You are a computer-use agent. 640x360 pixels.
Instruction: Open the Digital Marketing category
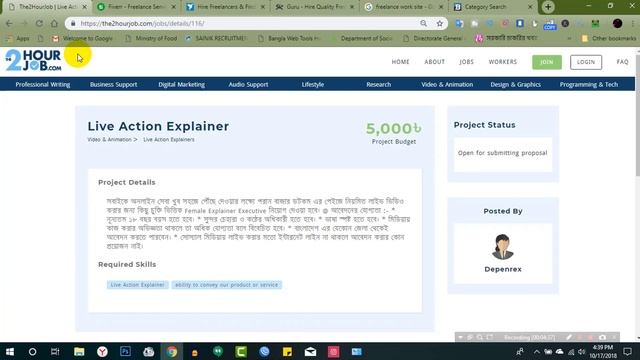click(x=182, y=84)
